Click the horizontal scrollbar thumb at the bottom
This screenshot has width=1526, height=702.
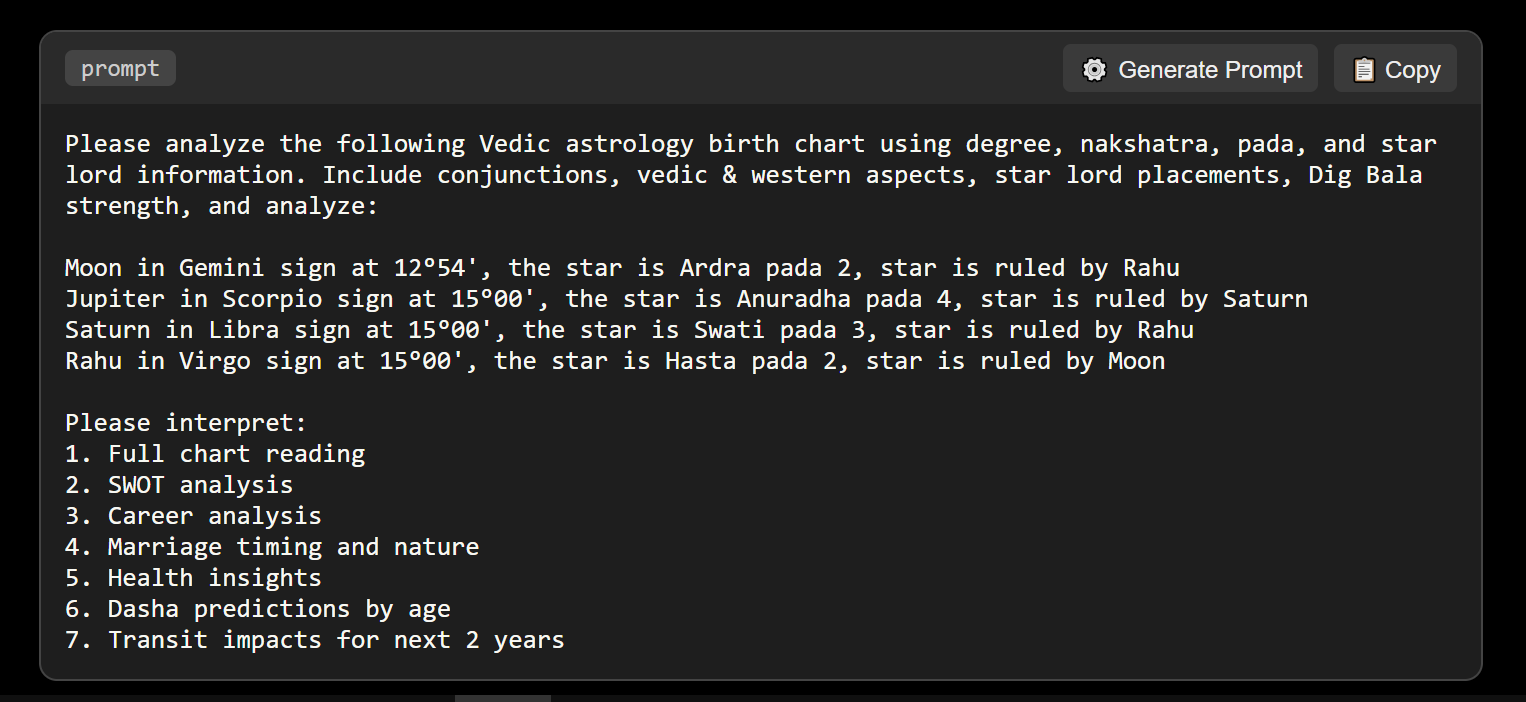pyautogui.click(x=502, y=698)
